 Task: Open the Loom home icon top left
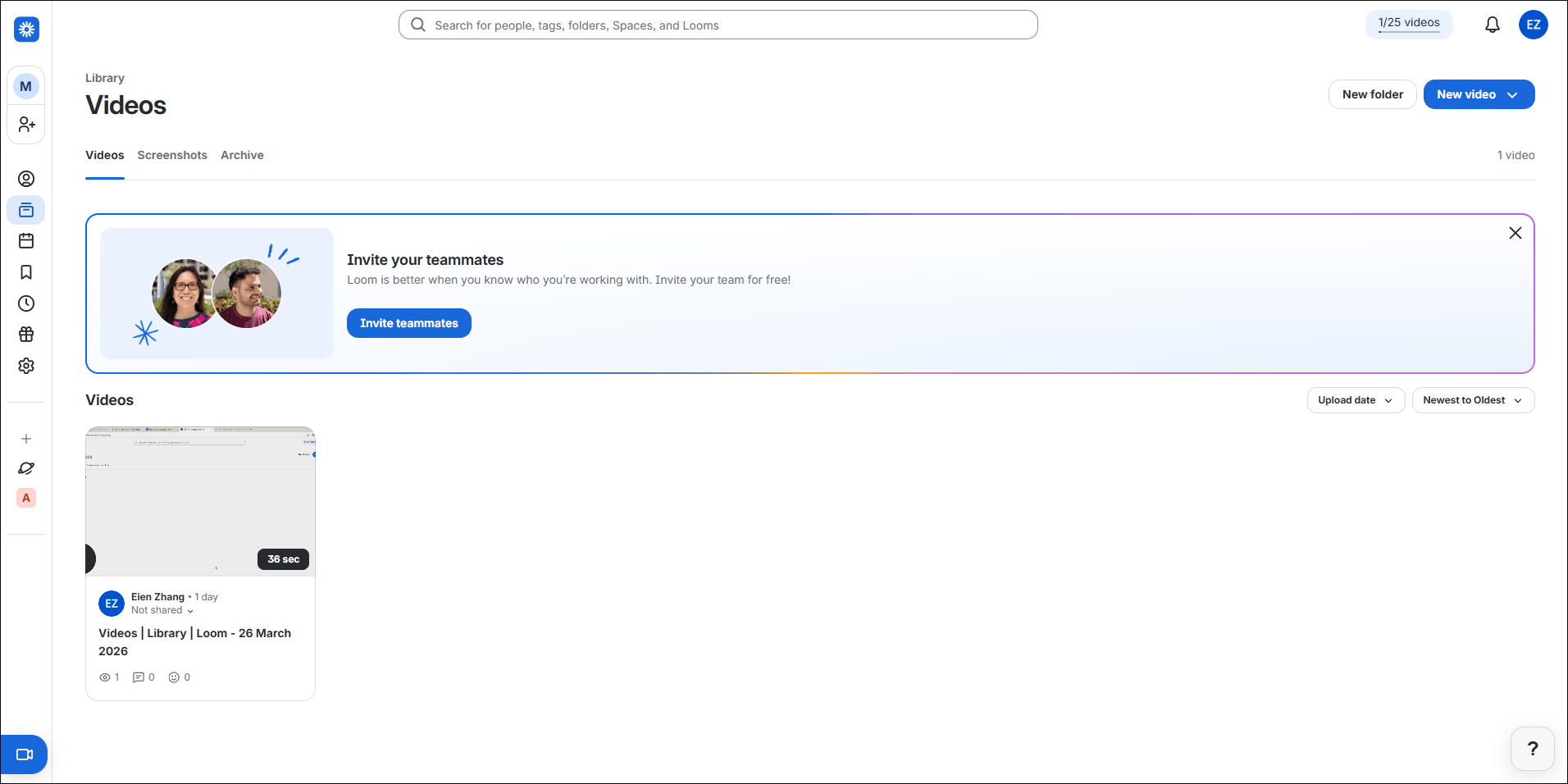[25, 29]
